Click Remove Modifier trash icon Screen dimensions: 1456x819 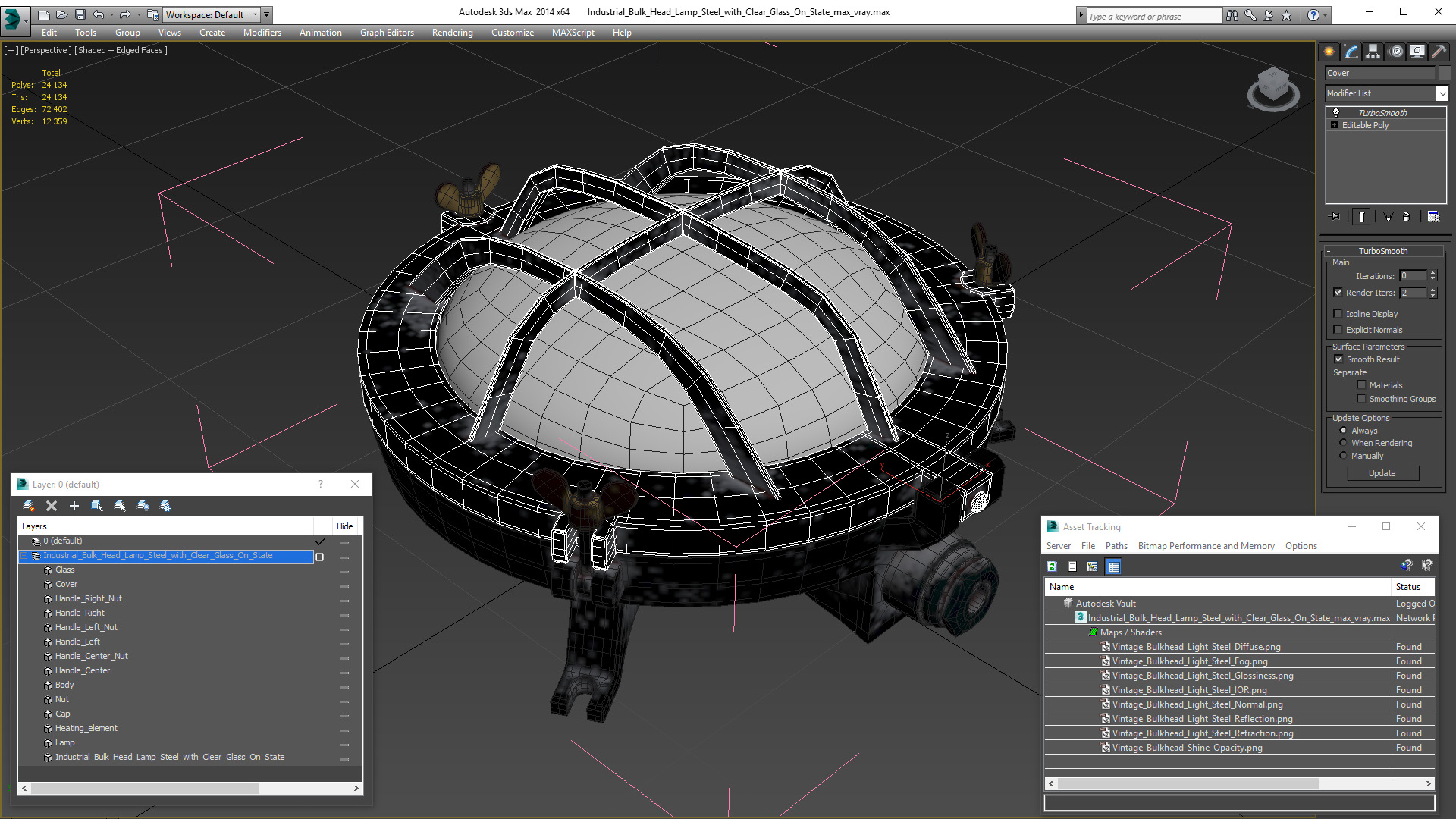click(1407, 217)
